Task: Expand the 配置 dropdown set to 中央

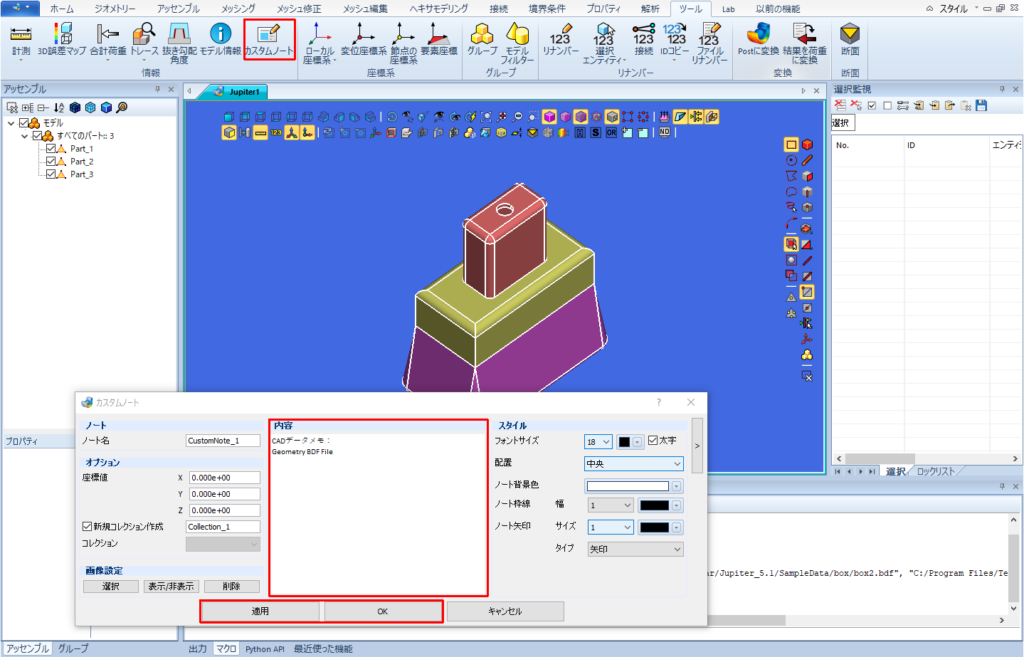Action: [x=633, y=464]
